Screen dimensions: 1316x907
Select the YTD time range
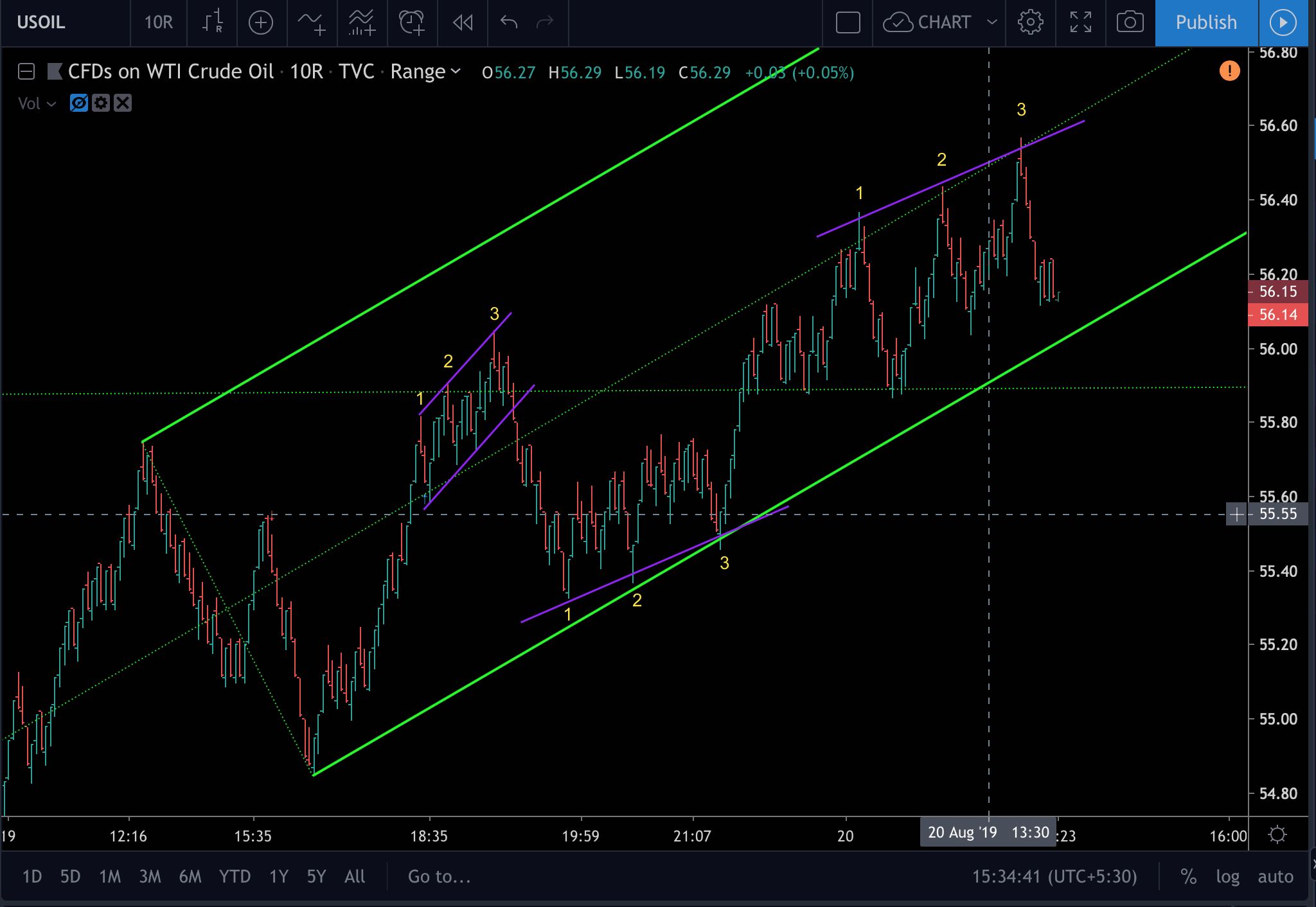click(235, 877)
